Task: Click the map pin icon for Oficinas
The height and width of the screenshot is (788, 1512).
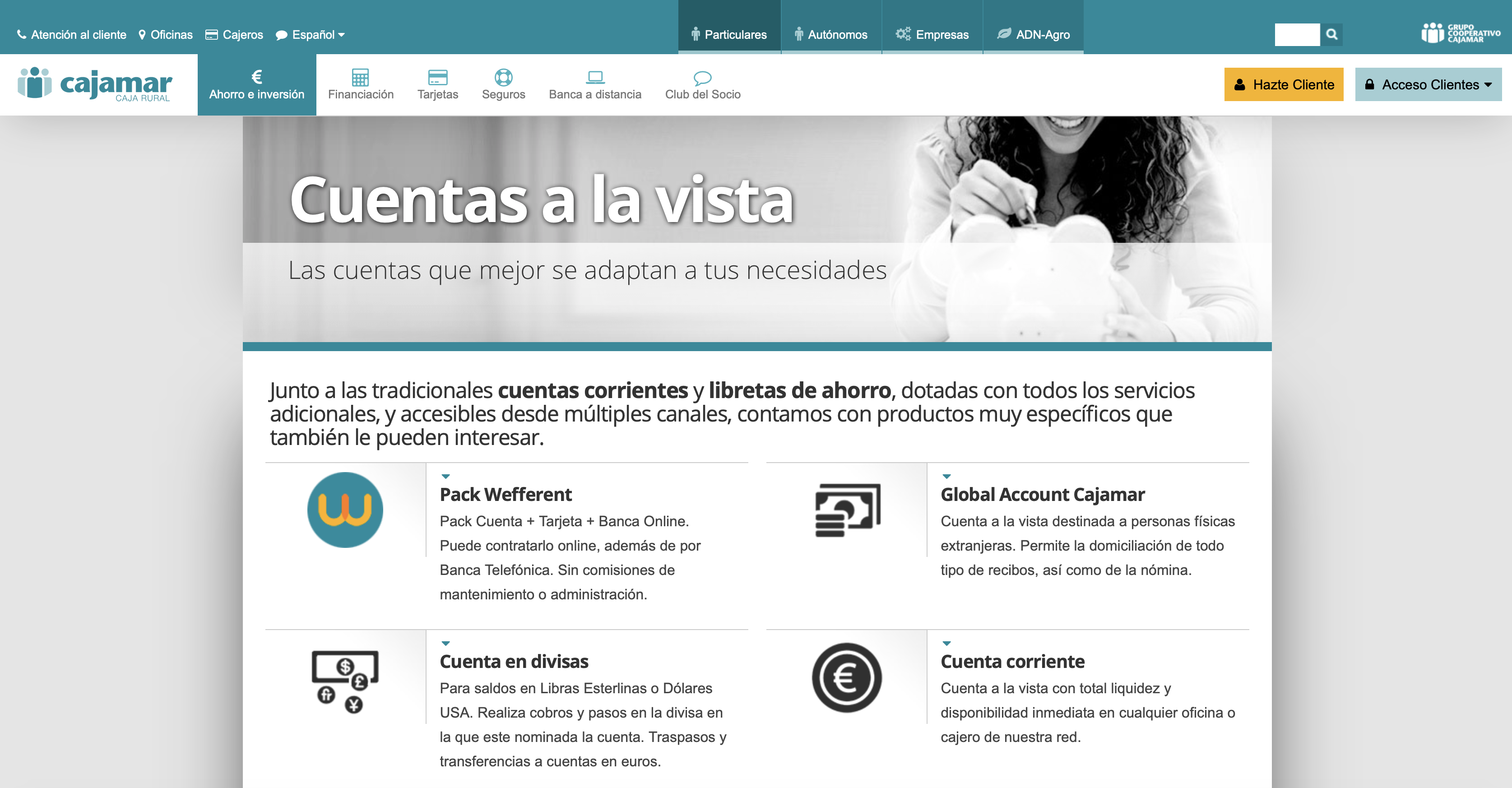Action: (142, 35)
